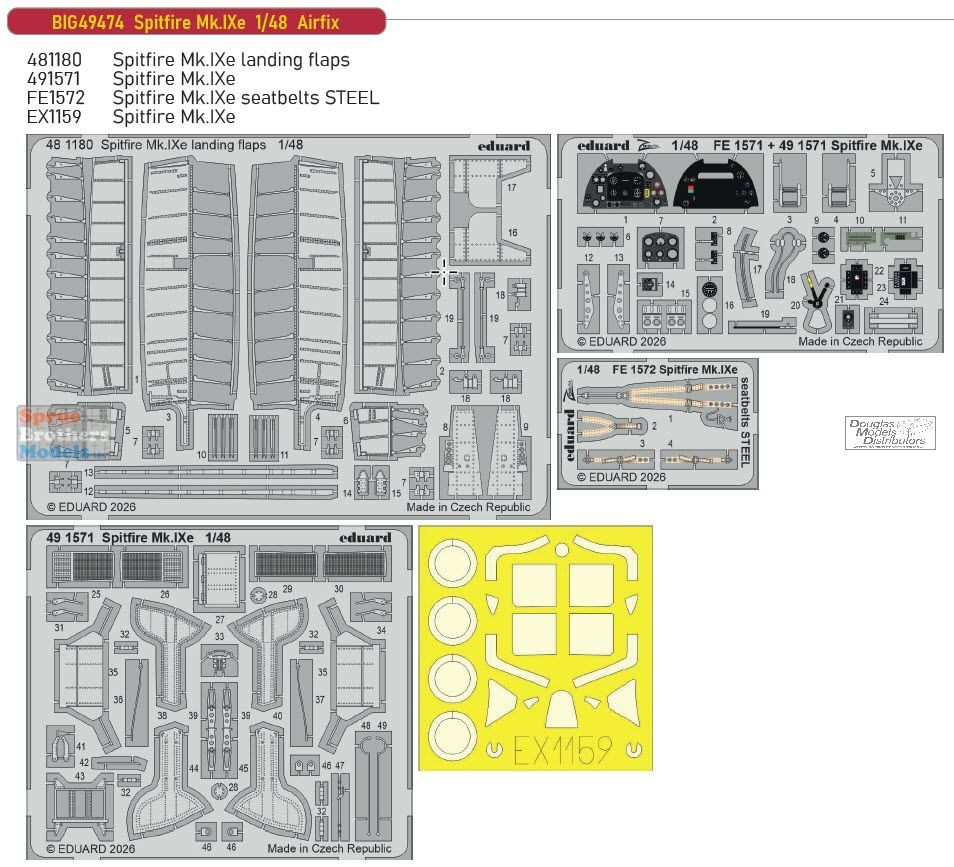
Task: Click '© EDUARD 2026' on the landing flaps fret
Action: [x=91, y=507]
